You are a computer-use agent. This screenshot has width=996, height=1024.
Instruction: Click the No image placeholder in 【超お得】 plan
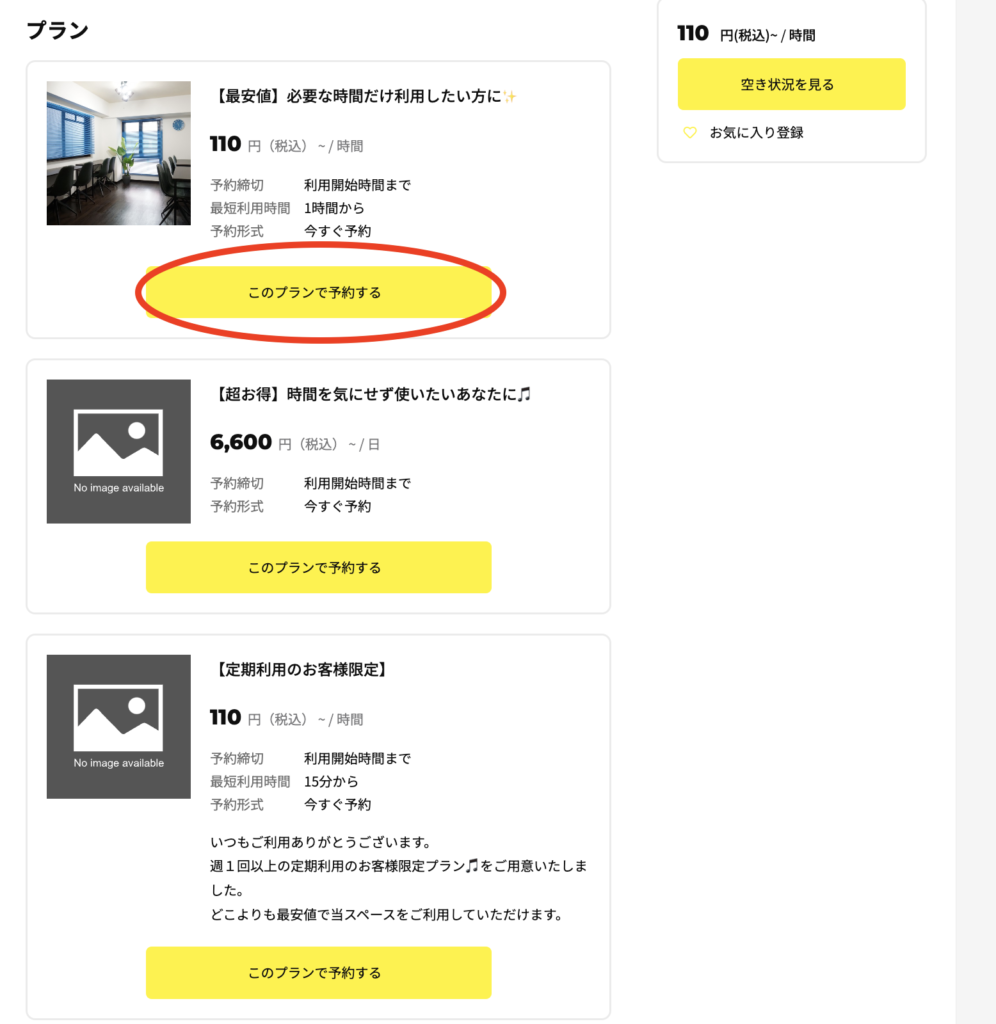(x=118, y=451)
